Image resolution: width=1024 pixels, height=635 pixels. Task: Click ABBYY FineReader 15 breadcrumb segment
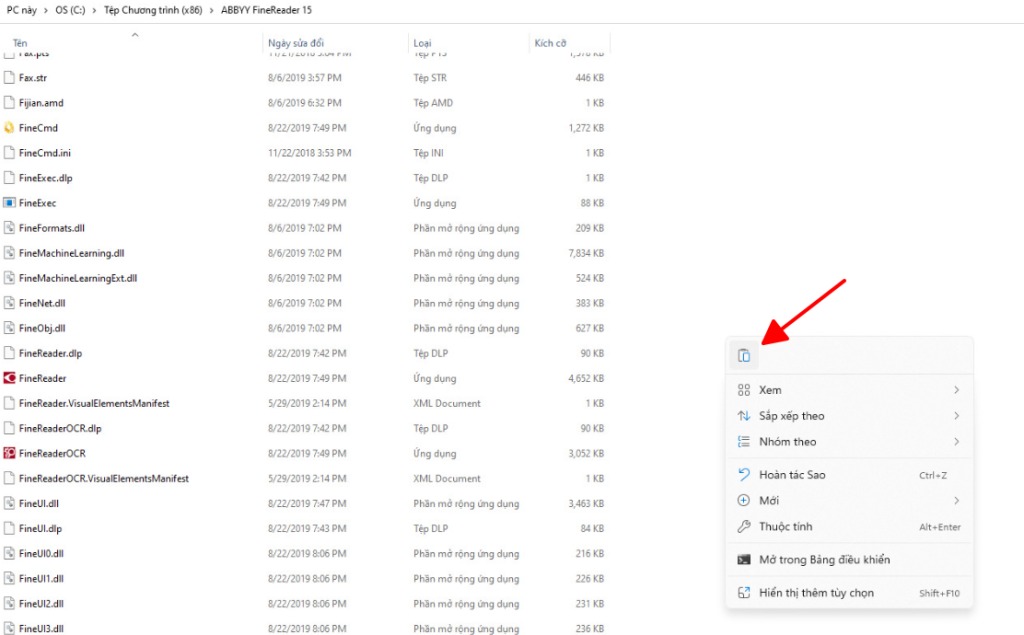(x=266, y=10)
